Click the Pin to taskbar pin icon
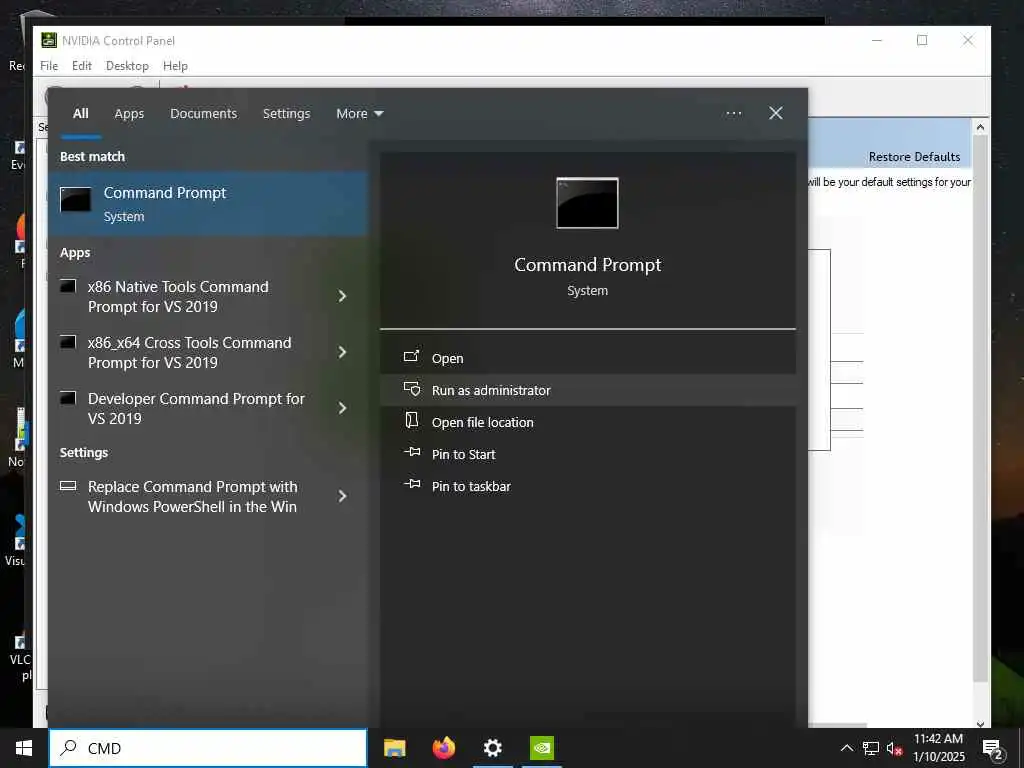 pos(412,484)
